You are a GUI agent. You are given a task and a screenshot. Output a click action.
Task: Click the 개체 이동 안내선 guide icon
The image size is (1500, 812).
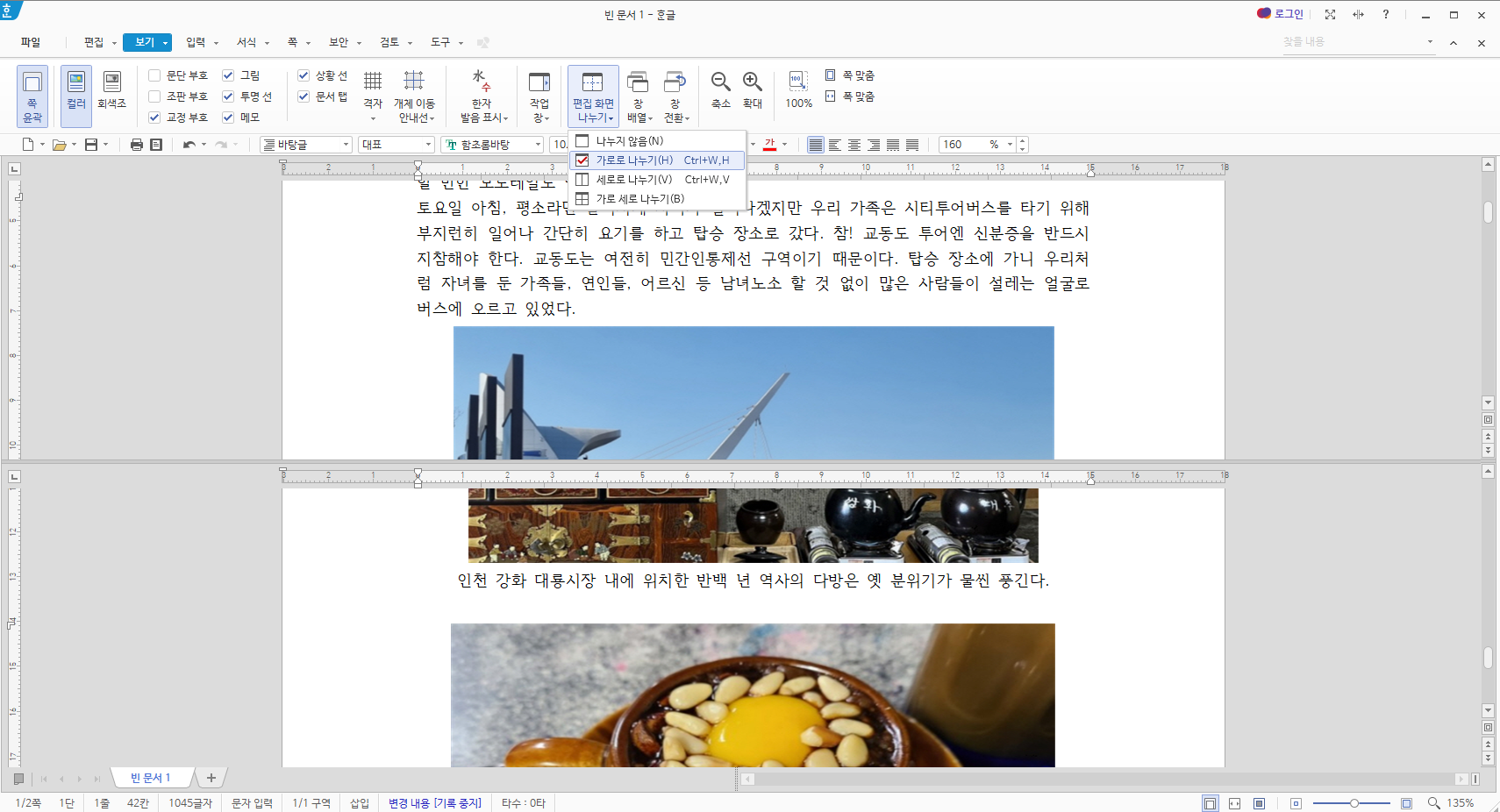coord(414,81)
